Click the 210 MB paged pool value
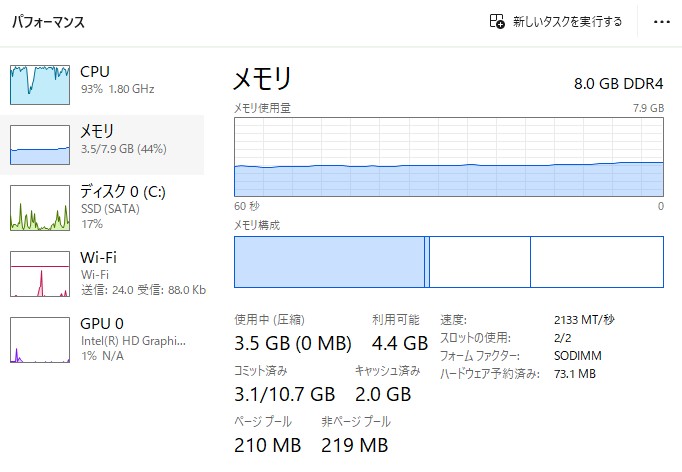This screenshot has width=682, height=472. pos(267,445)
